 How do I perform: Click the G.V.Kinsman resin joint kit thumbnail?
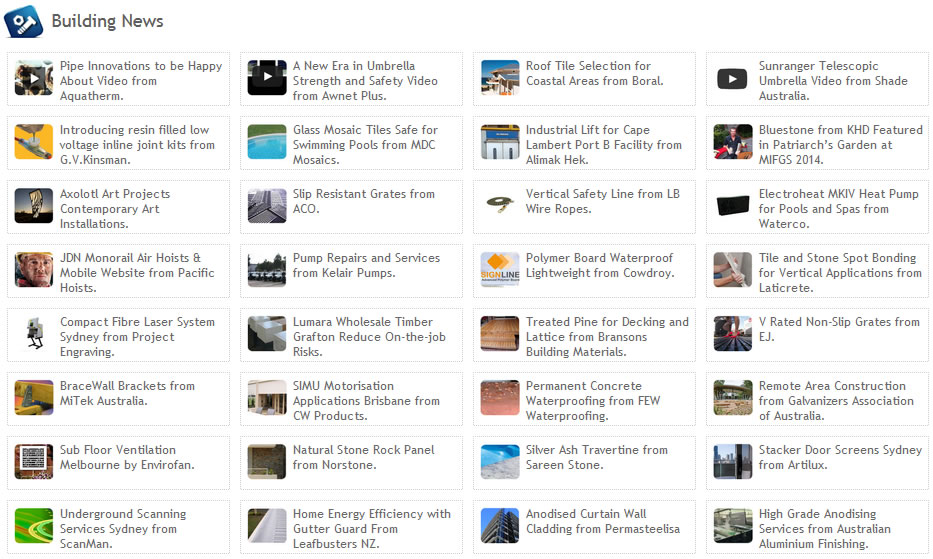34,142
